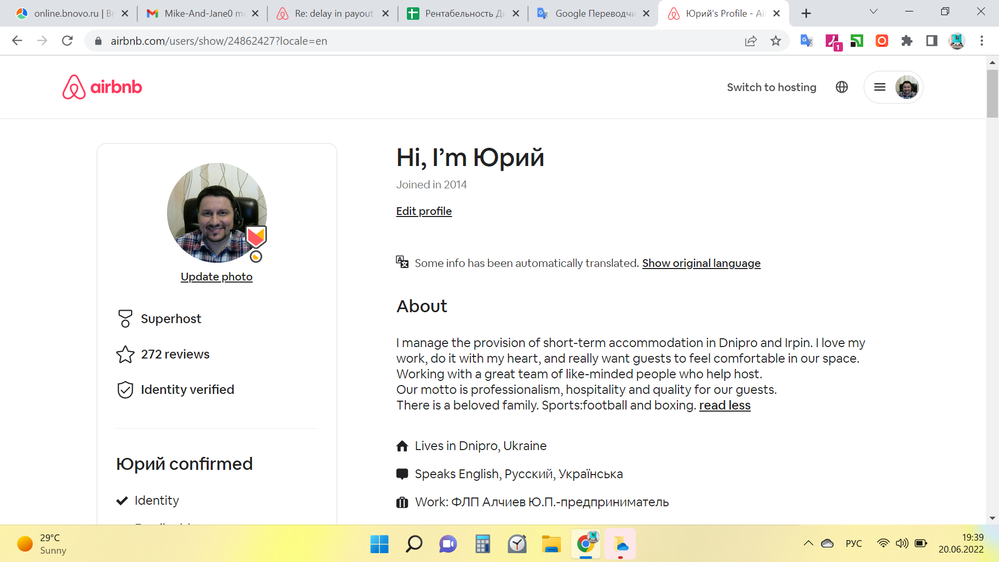Click the share page icon in address bar
The height and width of the screenshot is (562, 999).
tap(750, 41)
